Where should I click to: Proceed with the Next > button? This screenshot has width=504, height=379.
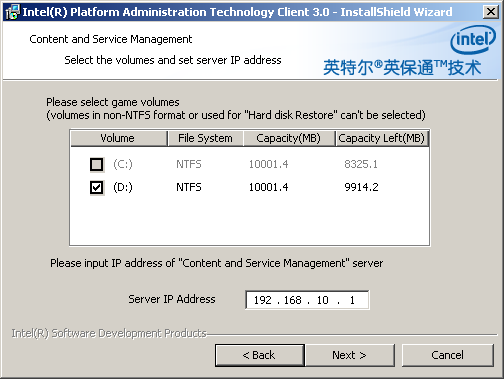pos(350,355)
